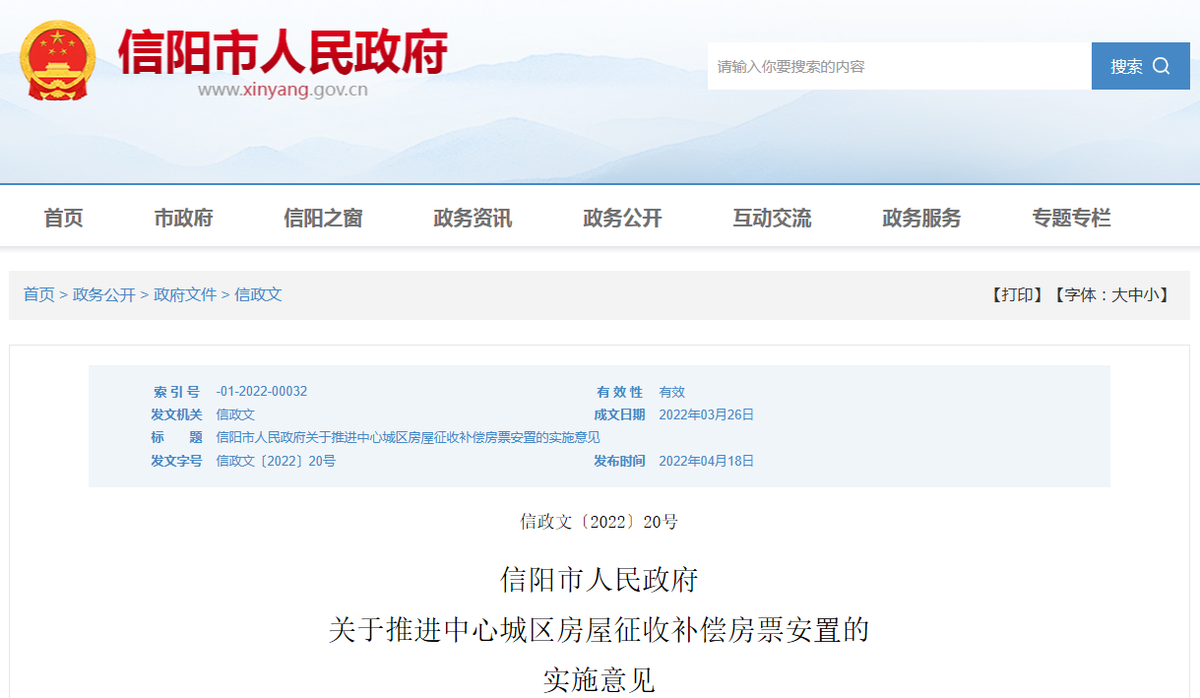Go to 政府文件 in the breadcrumb
Viewport: 1200px width, 698px height.
click(x=185, y=295)
